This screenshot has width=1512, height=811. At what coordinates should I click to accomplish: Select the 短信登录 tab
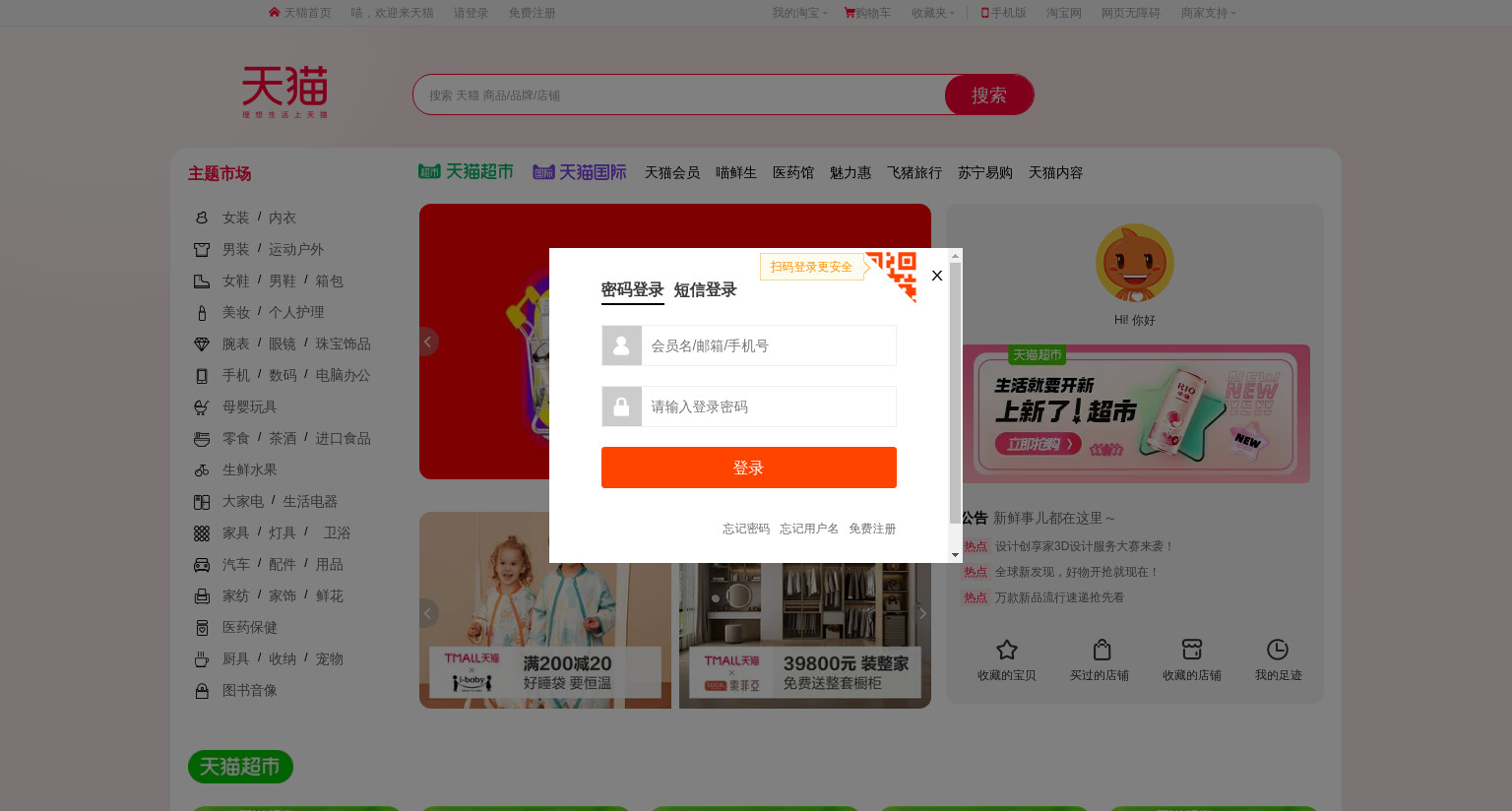pyautogui.click(x=705, y=290)
